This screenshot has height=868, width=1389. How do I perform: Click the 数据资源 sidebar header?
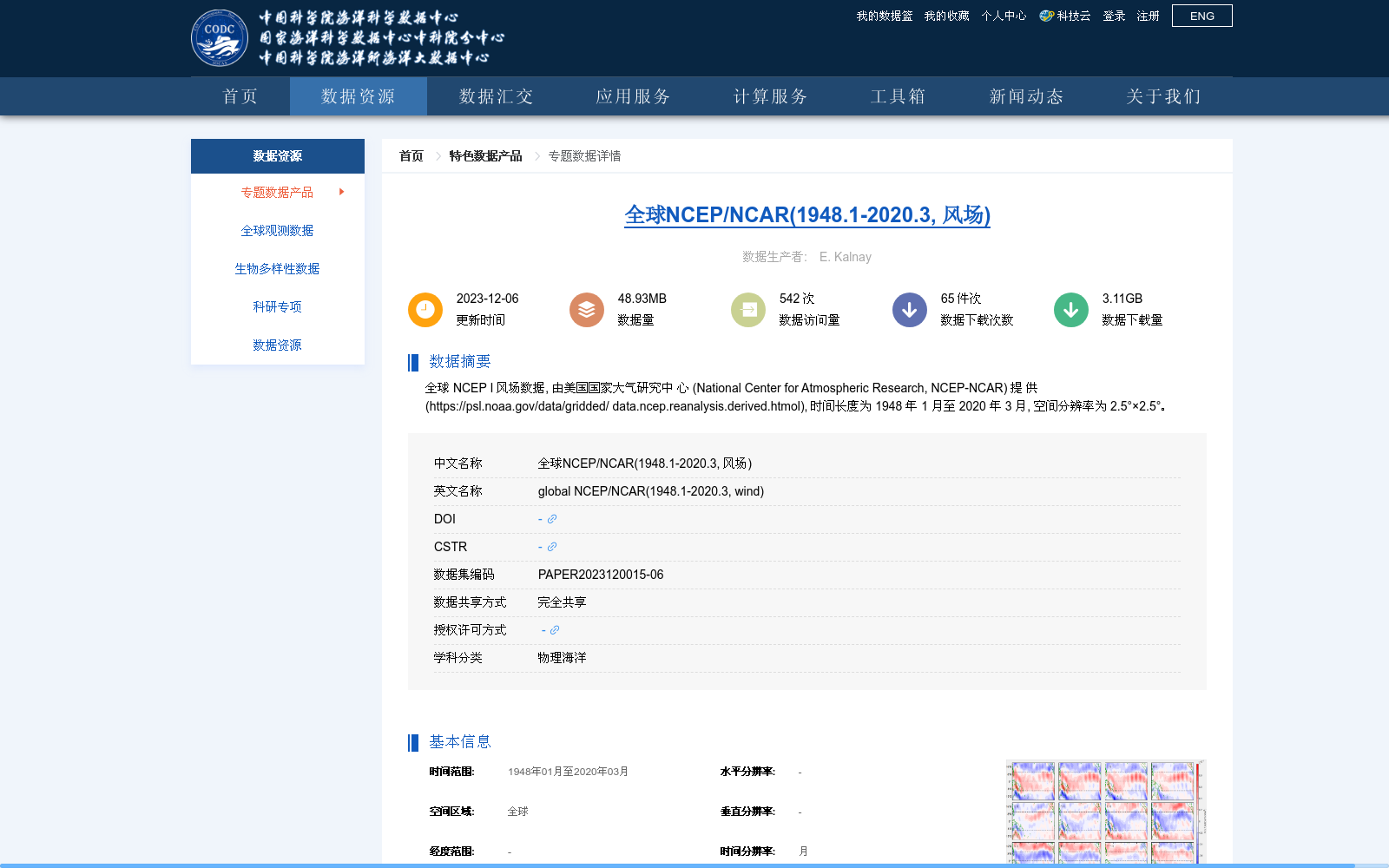click(278, 156)
